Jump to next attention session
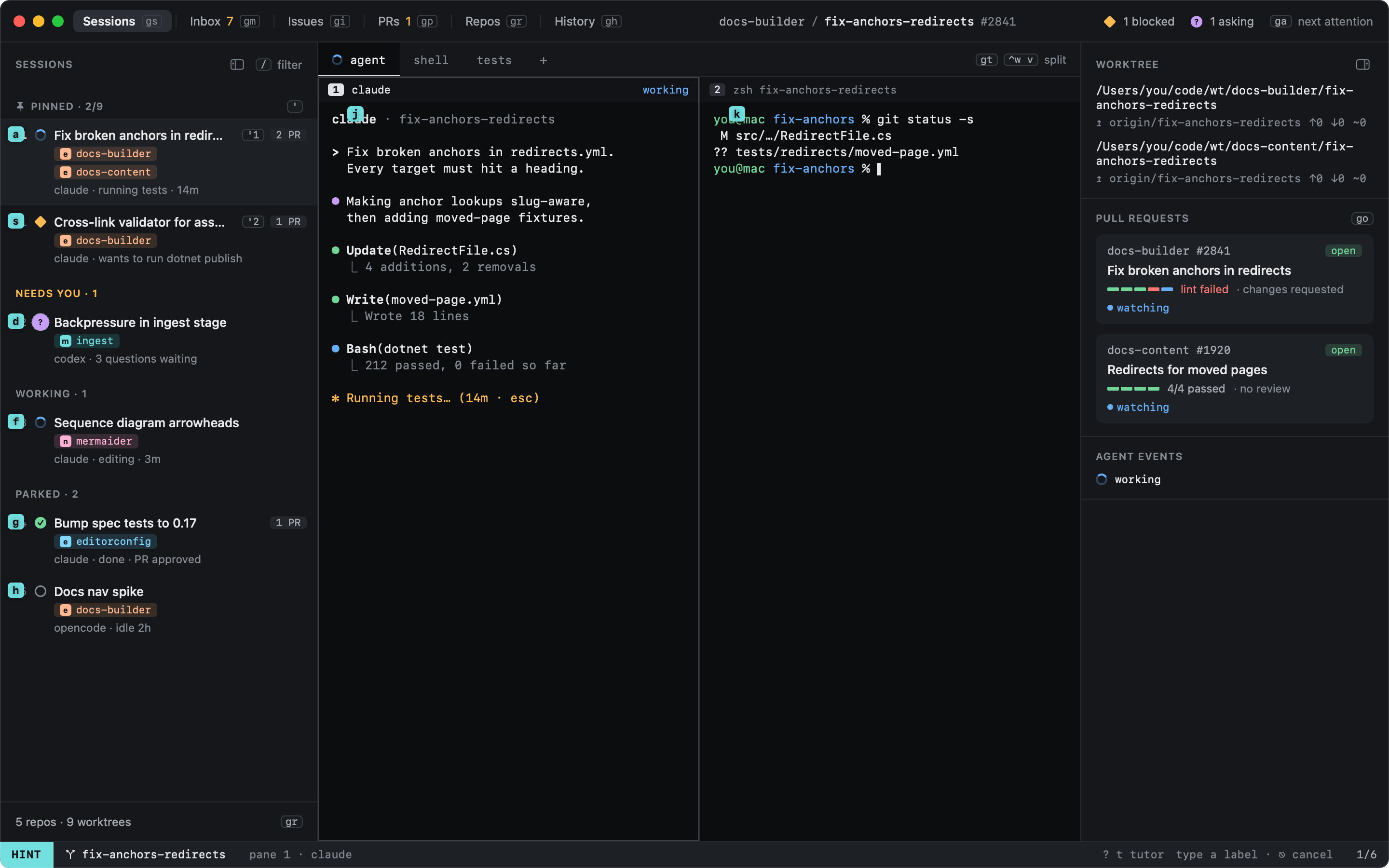This screenshot has width=1389, height=868. click(1321, 22)
